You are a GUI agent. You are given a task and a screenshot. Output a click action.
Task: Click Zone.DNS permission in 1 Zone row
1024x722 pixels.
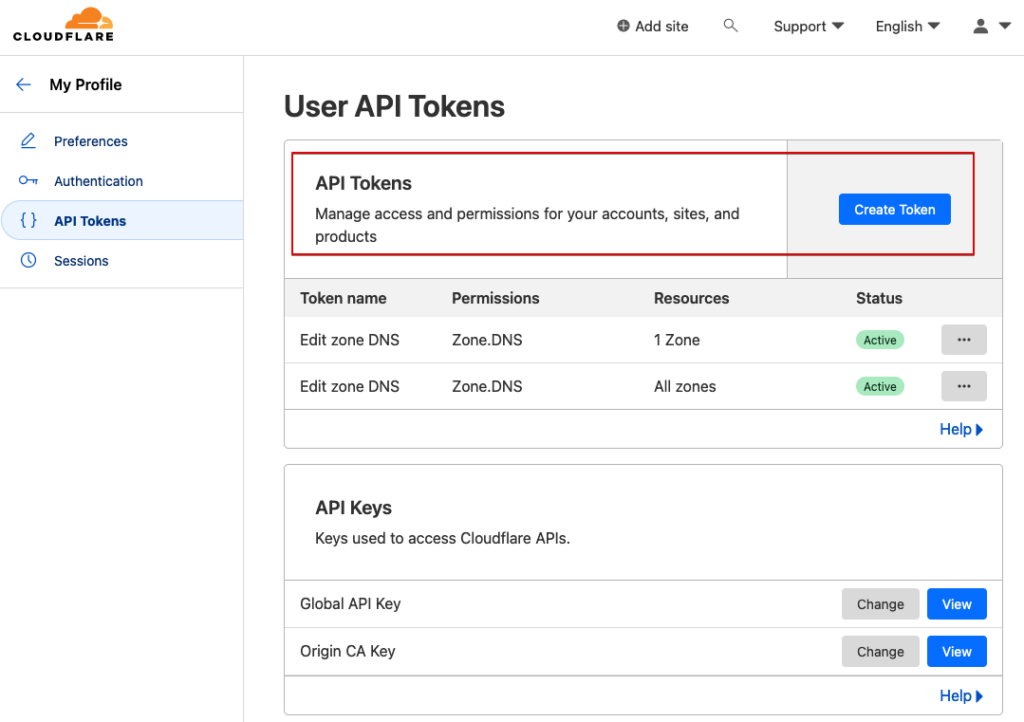[487, 340]
